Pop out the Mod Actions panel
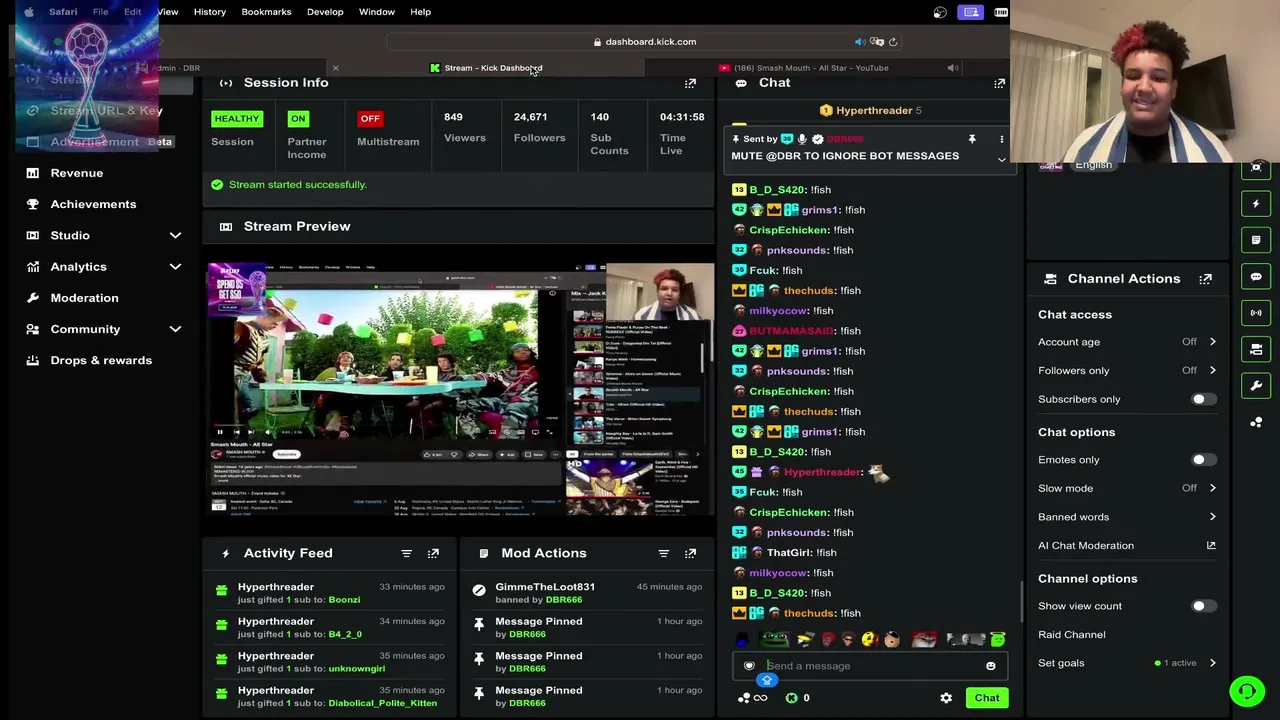The height and width of the screenshot is (720, 1280). tap(690, 553)
